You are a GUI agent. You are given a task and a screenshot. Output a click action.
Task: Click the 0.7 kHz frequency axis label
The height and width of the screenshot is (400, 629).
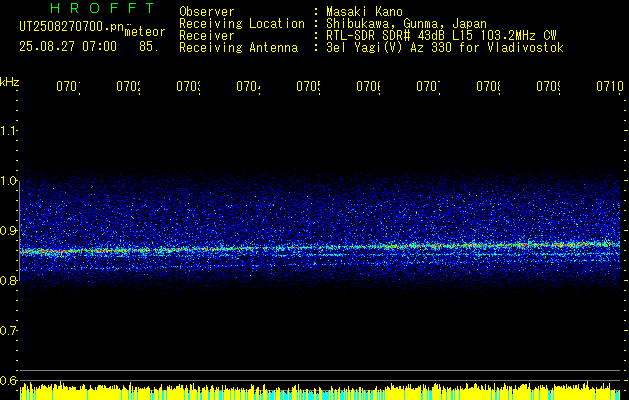8,331
